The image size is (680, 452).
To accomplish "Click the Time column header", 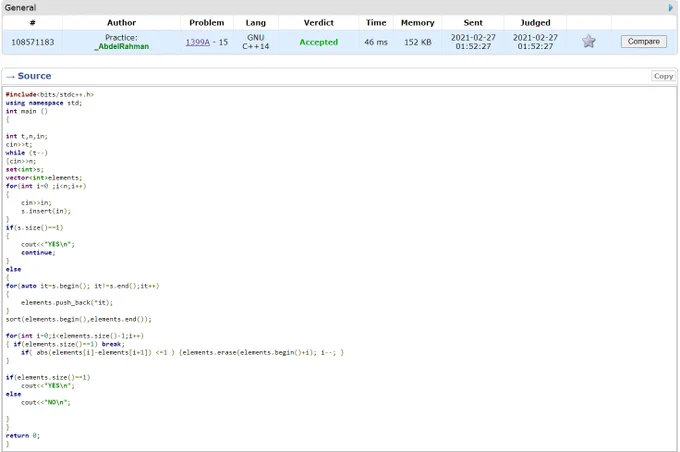I will (x=376, y=23).
